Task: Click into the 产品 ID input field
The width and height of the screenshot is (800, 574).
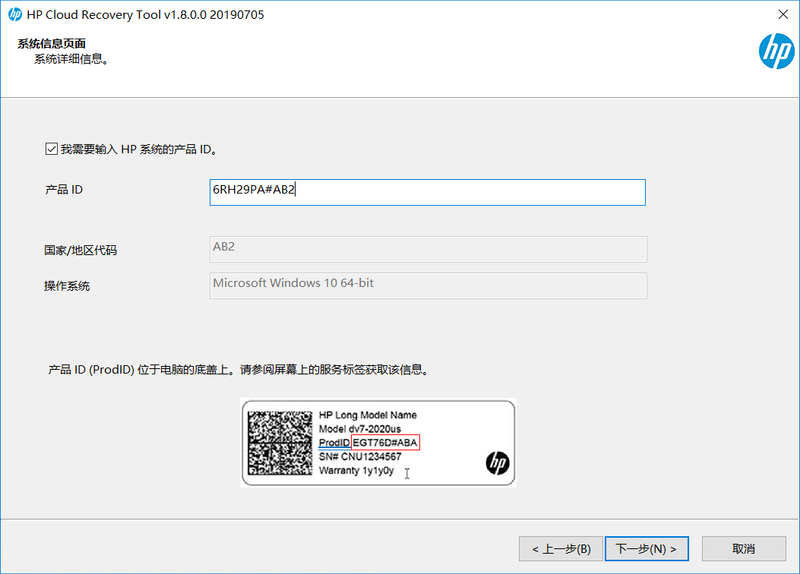Action: pyautogui.click(x=427, y=192)
